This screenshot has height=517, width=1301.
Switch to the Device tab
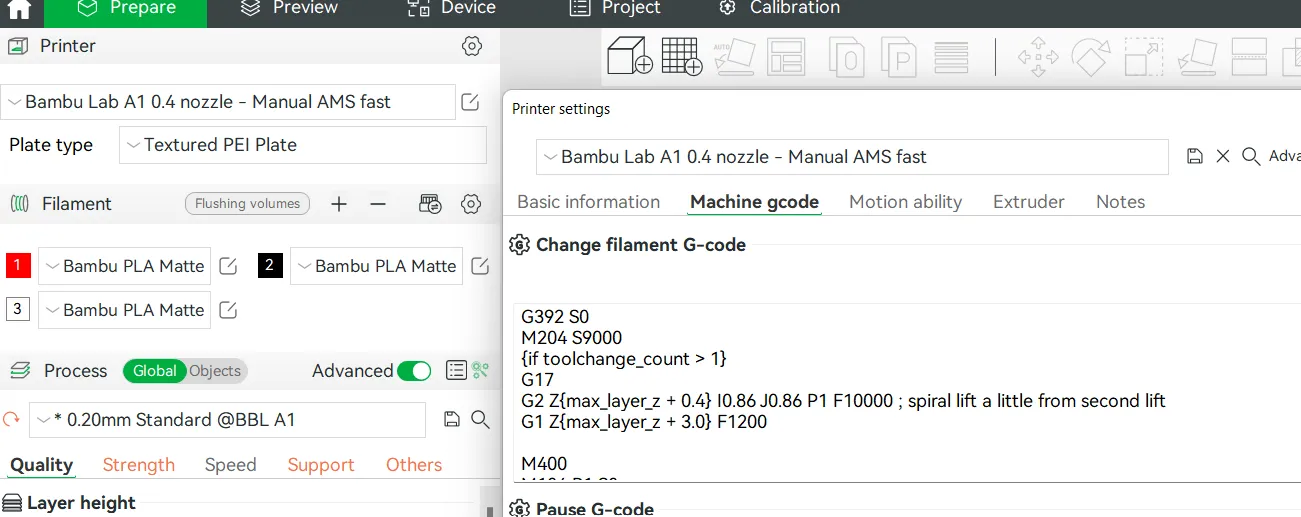pos(452,8)
